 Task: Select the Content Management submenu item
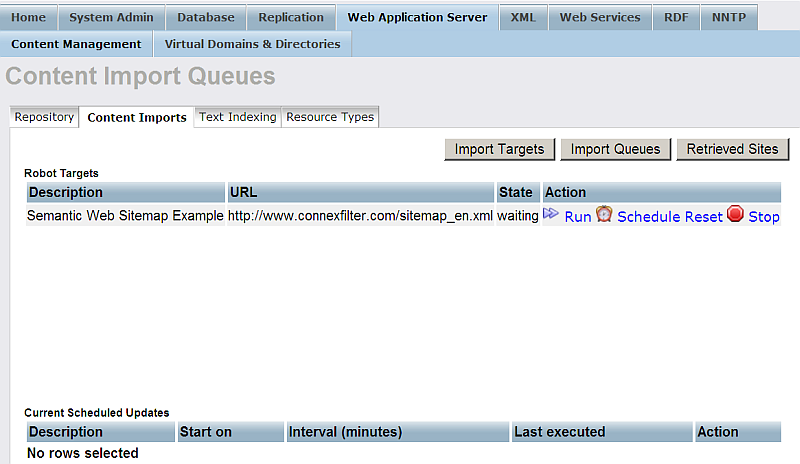[x=76, y=44]
